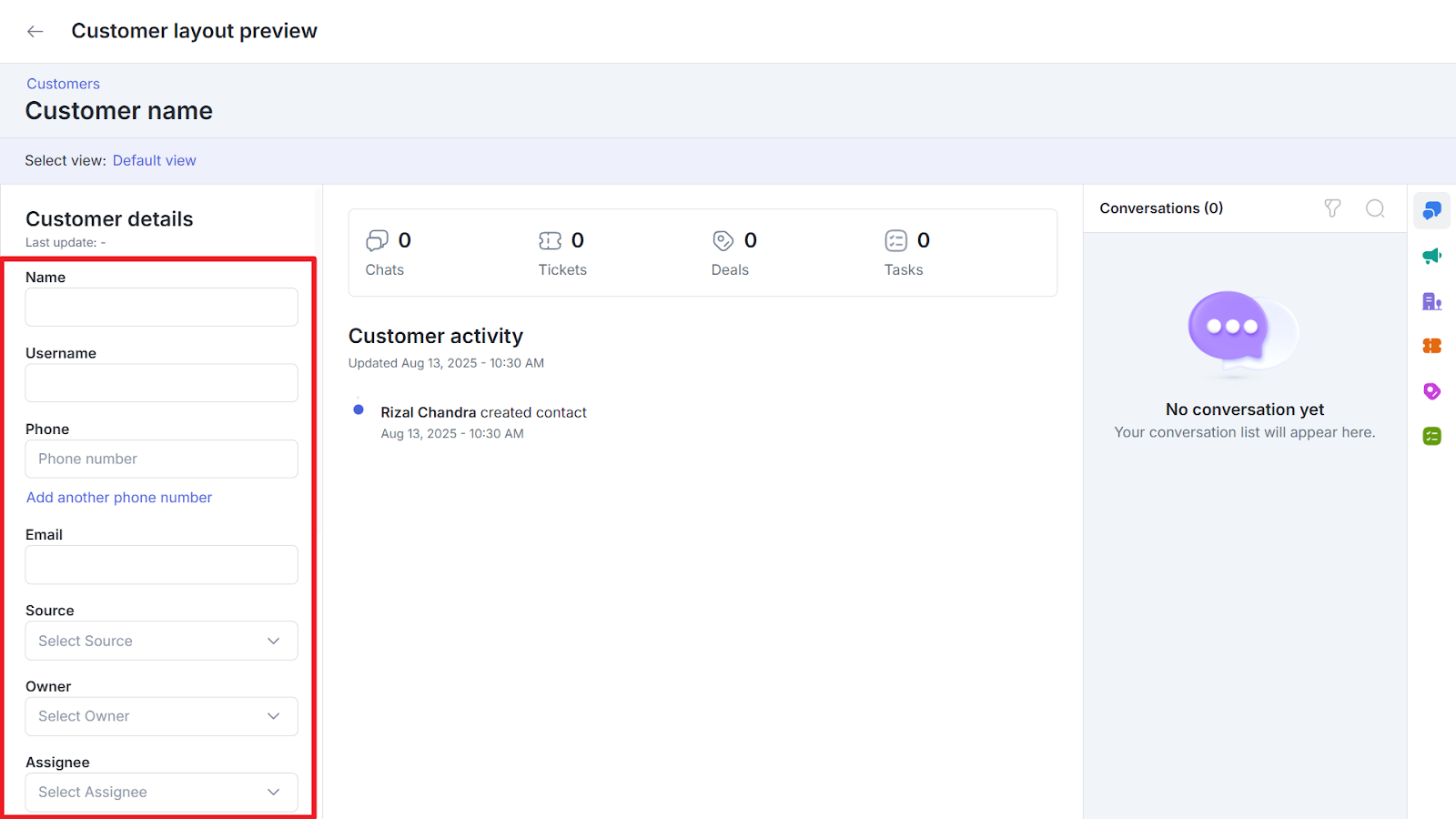
Task: Expand the Select Assignee dropdown
Action: point(161,792)
